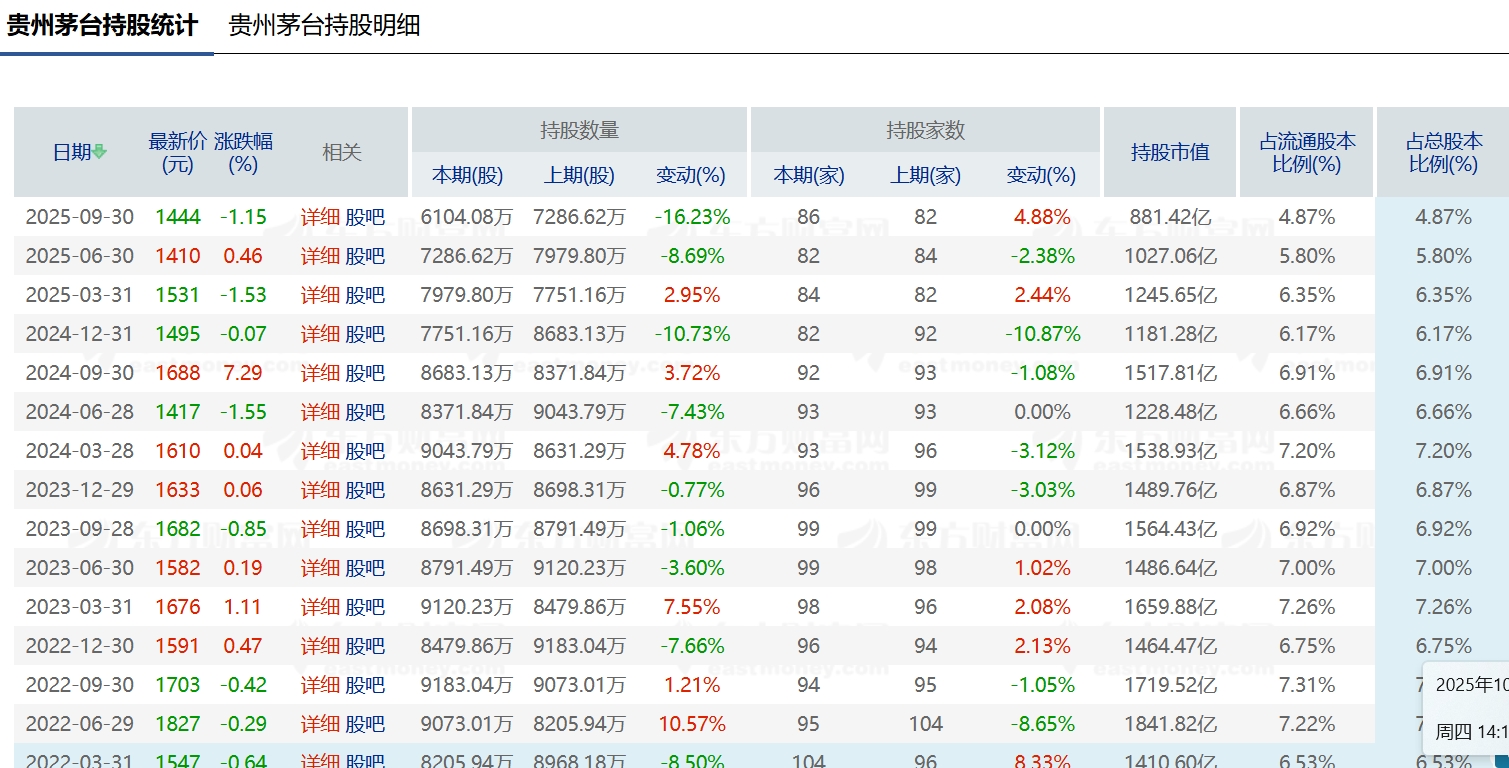Select holder count 104 in 2022-06-29 row
The height and width of the screenshot is (768, 1509).
pyautogui.click(x=926, y=724)
